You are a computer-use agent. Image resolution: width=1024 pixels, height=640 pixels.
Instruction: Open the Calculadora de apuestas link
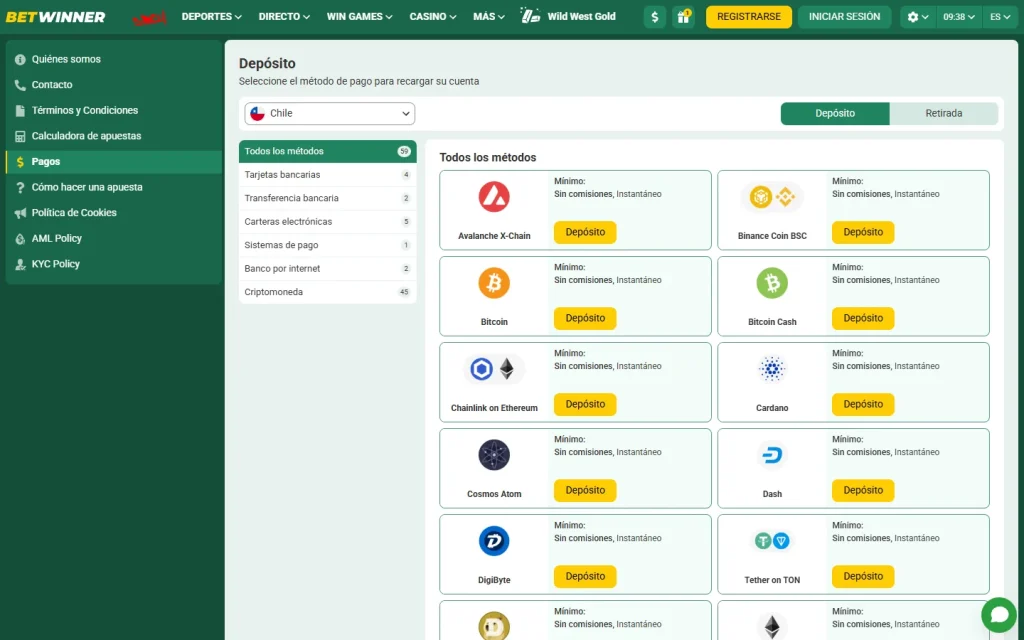(x=114, y=136)
